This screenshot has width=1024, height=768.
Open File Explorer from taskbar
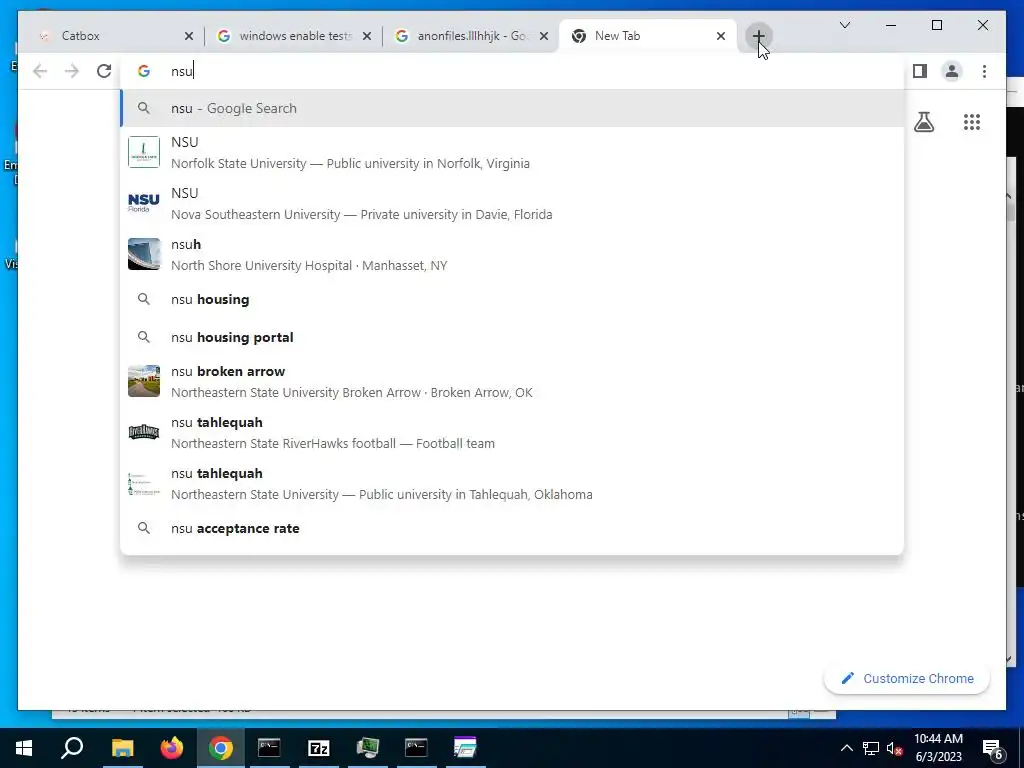(122, 748)
